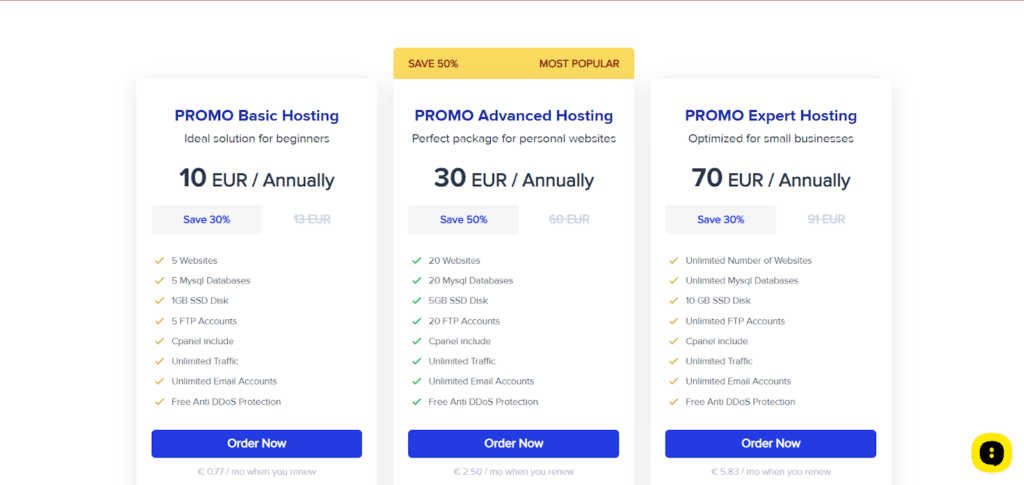Order the PROMO Basic Hosting plan
The image size is (1024, 485).
[x=257, y=444]
